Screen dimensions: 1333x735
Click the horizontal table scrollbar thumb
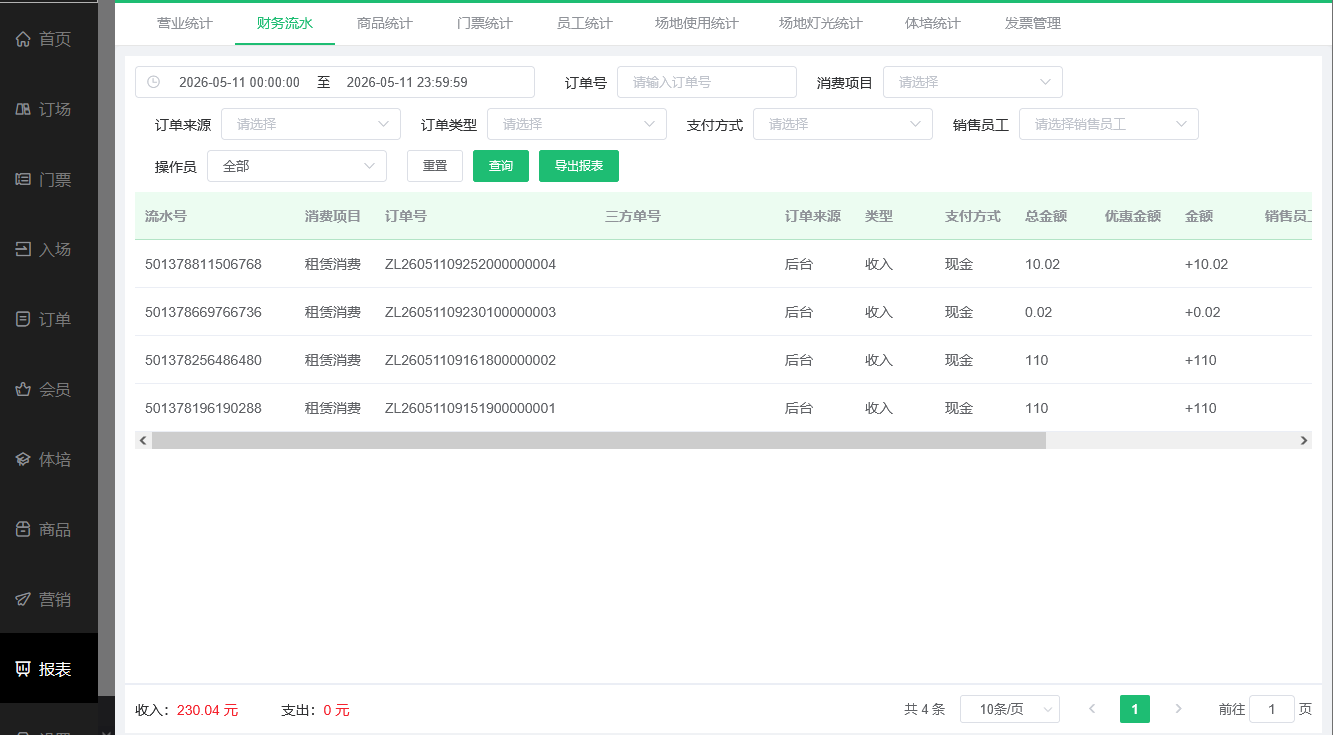pos(599,440)
